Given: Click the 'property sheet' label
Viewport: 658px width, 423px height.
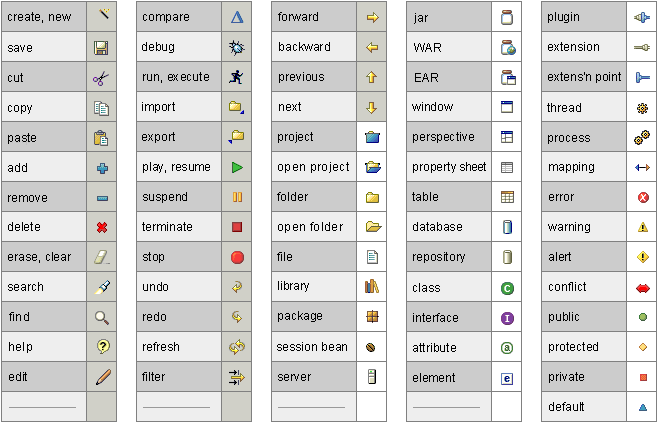Looking at the screenshot, I should [x=449, y=167].
